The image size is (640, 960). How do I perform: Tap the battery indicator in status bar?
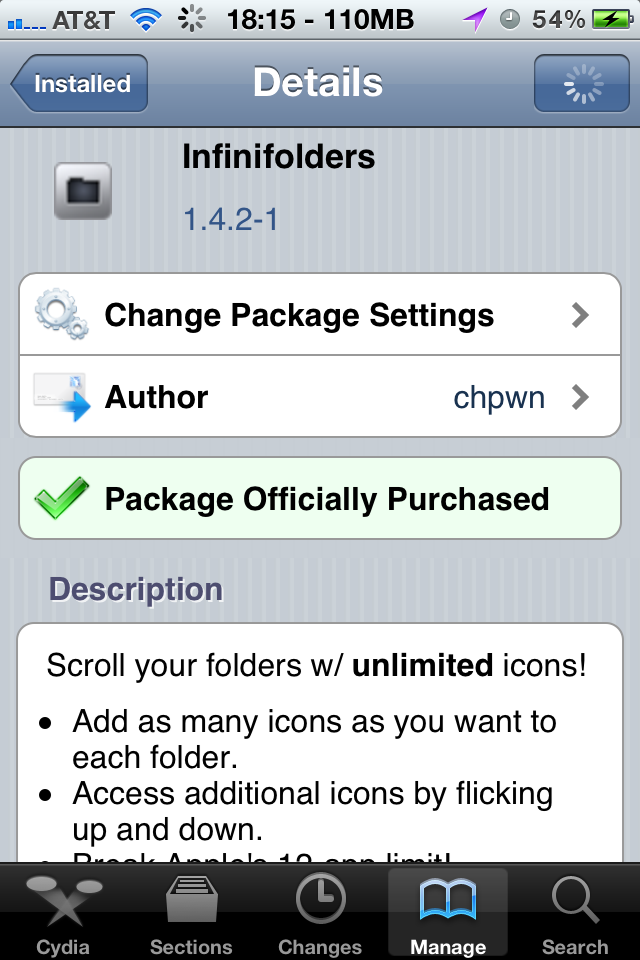[612, 20]
